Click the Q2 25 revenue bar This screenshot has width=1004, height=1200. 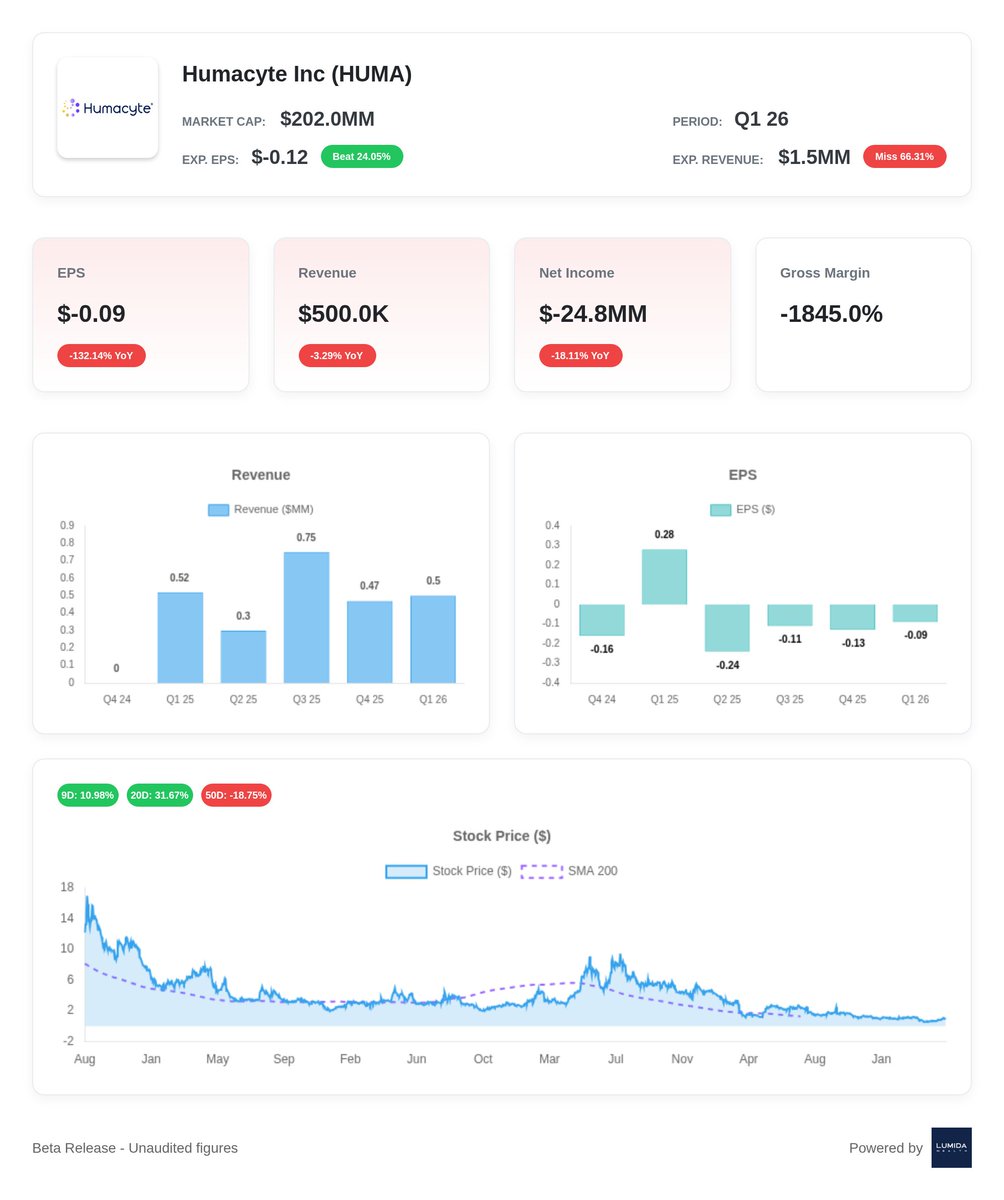[x=243, y=657]
